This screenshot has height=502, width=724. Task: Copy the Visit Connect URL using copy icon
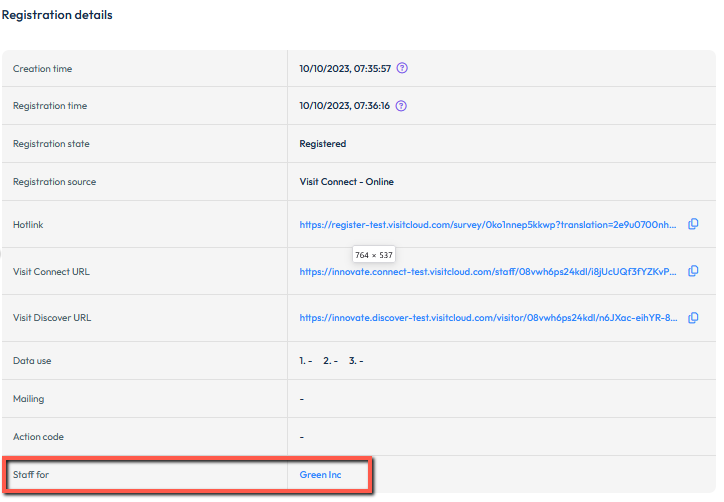693,271
